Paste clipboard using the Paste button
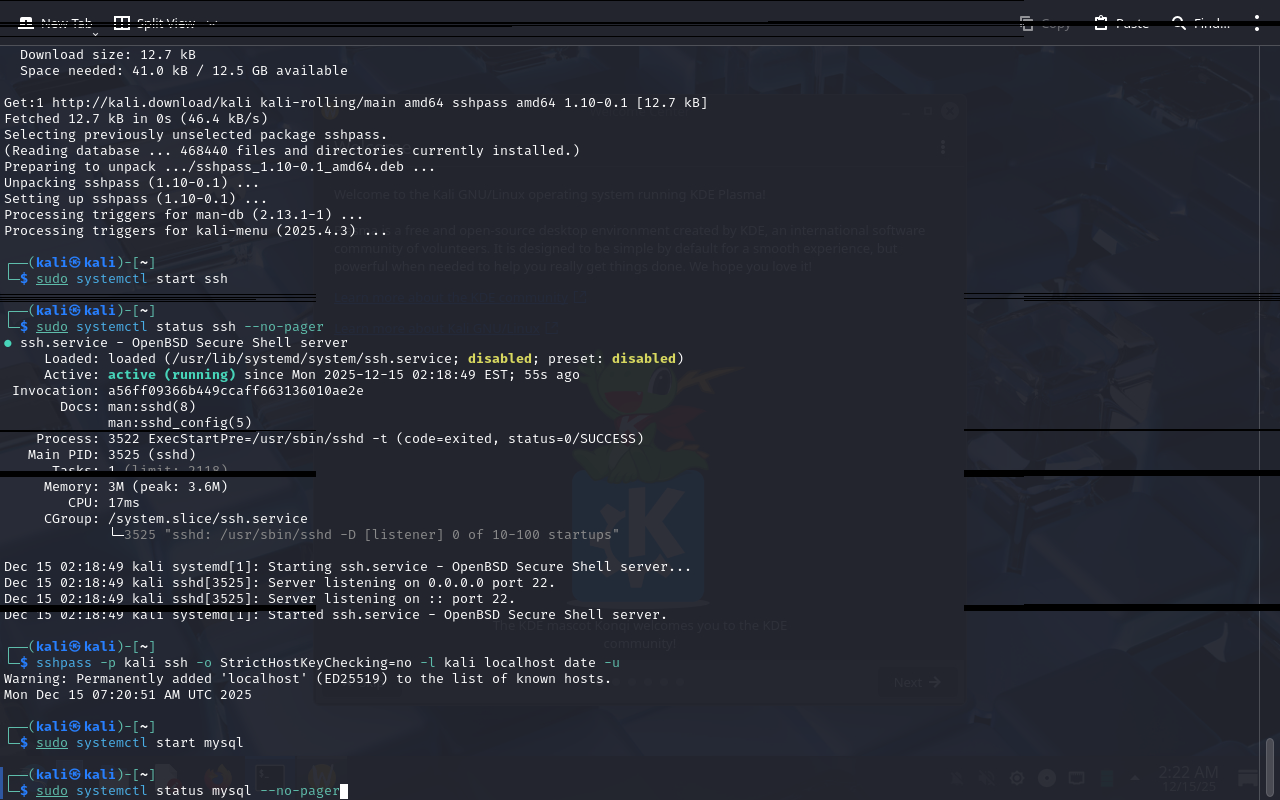 pos(1121,23)
